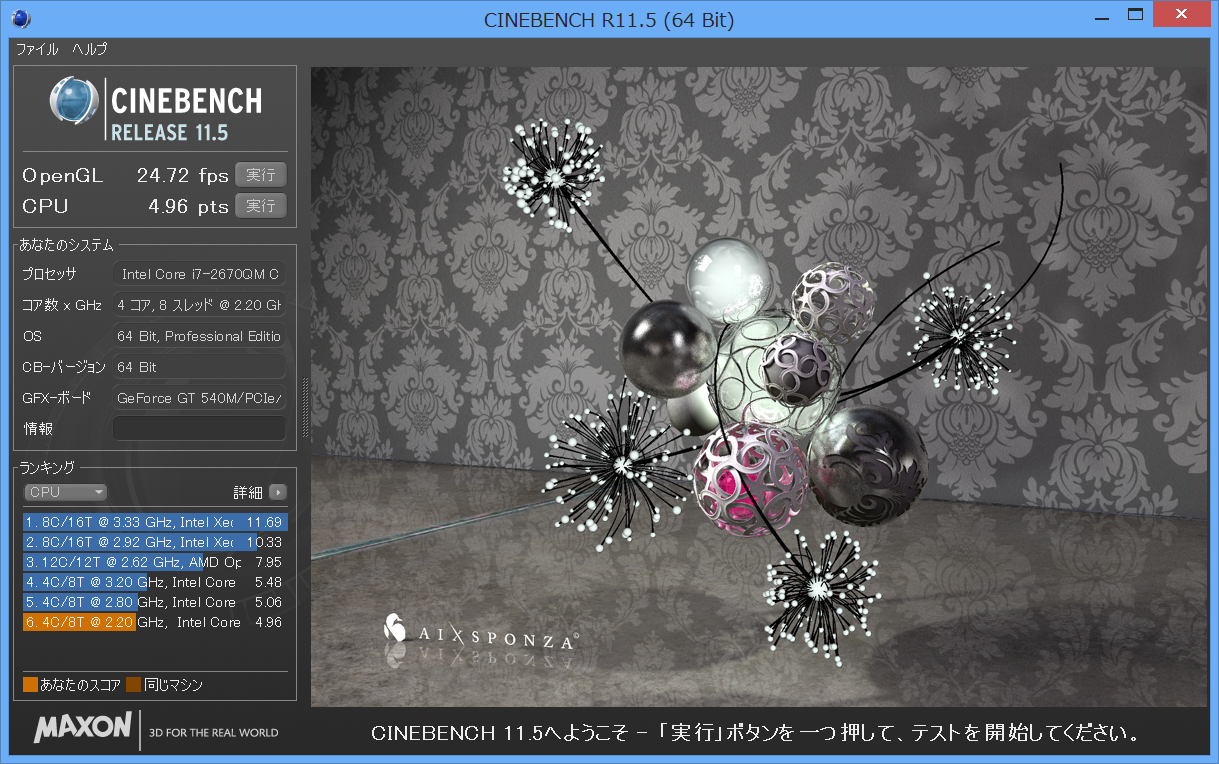Click the 詳細 label in ranking panel
1219x764 pixels.
pos(248,492)
